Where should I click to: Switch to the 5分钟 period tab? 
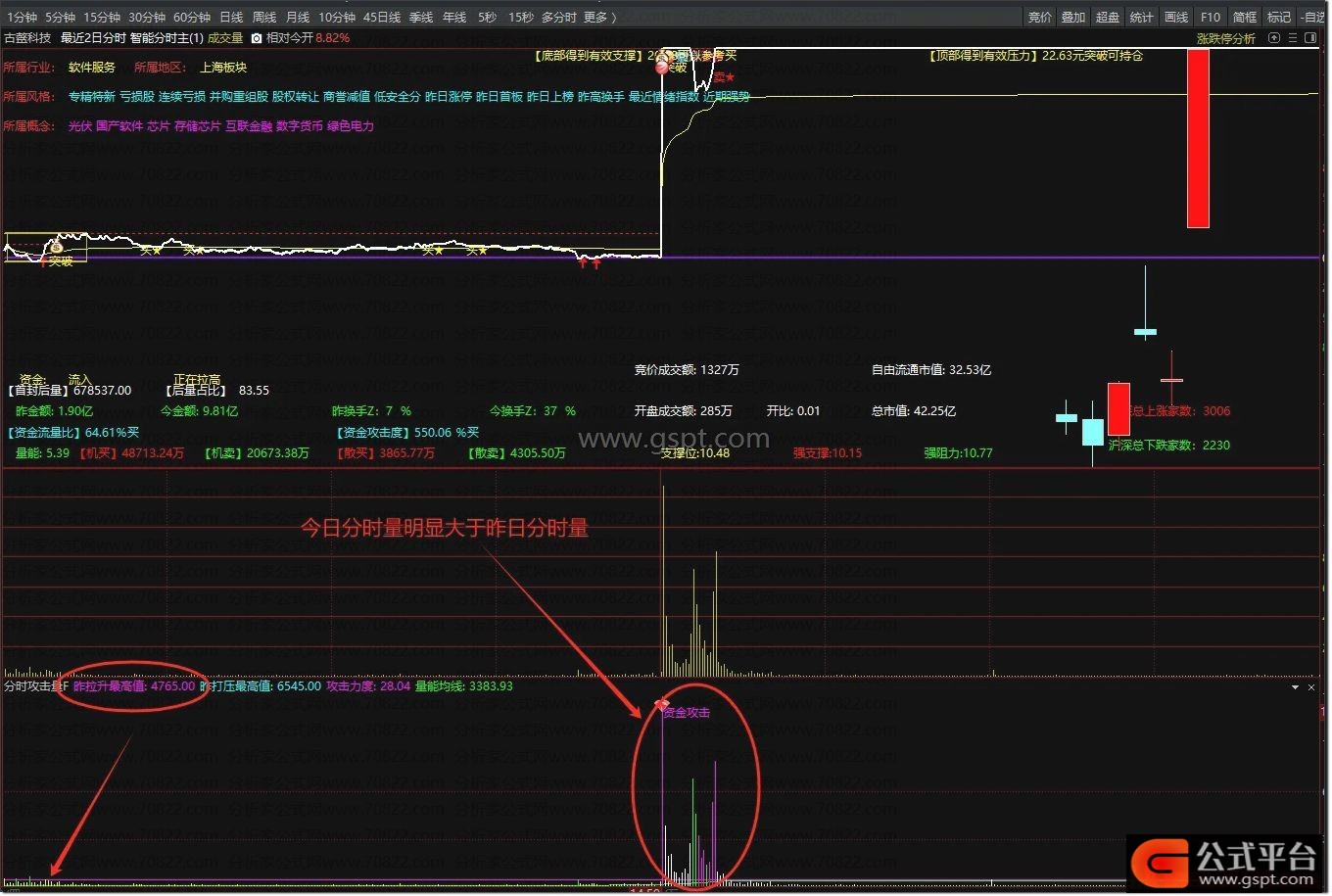pos(60,18)
